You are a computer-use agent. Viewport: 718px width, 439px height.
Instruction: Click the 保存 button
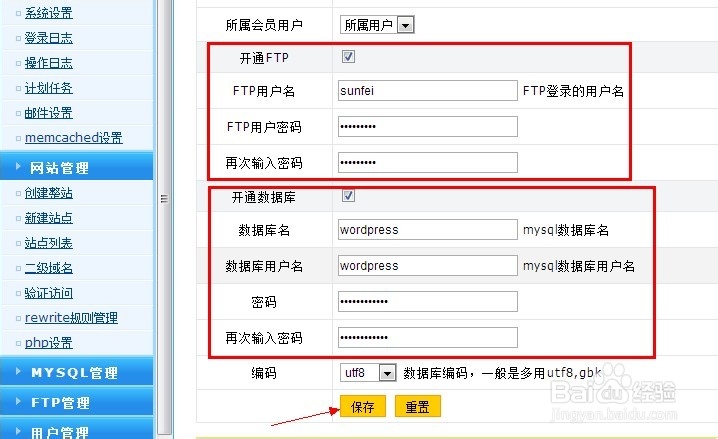click(x=363, y=406)
